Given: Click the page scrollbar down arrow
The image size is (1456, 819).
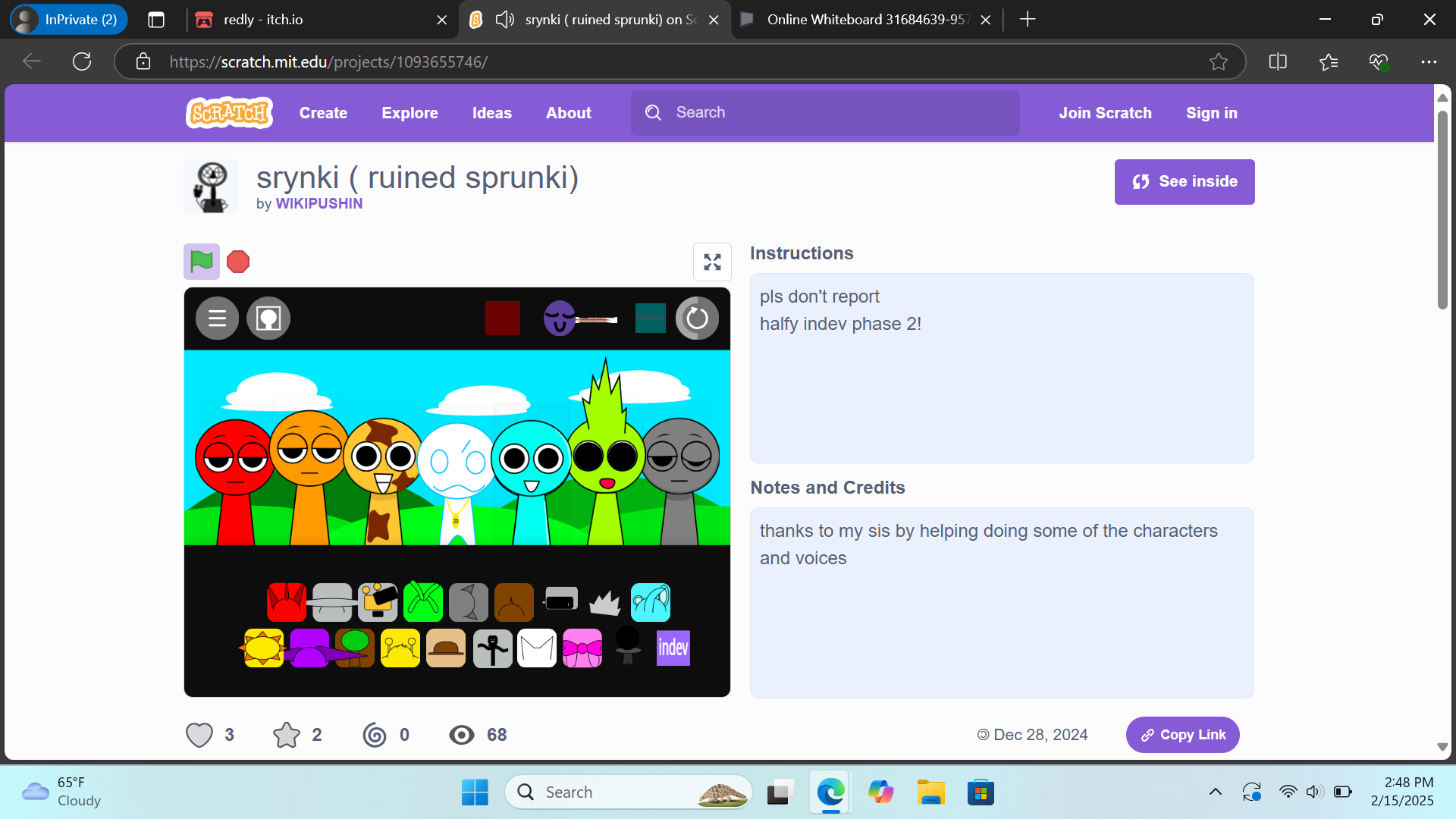Looking at the screenshot, I should click(1442, 747).
